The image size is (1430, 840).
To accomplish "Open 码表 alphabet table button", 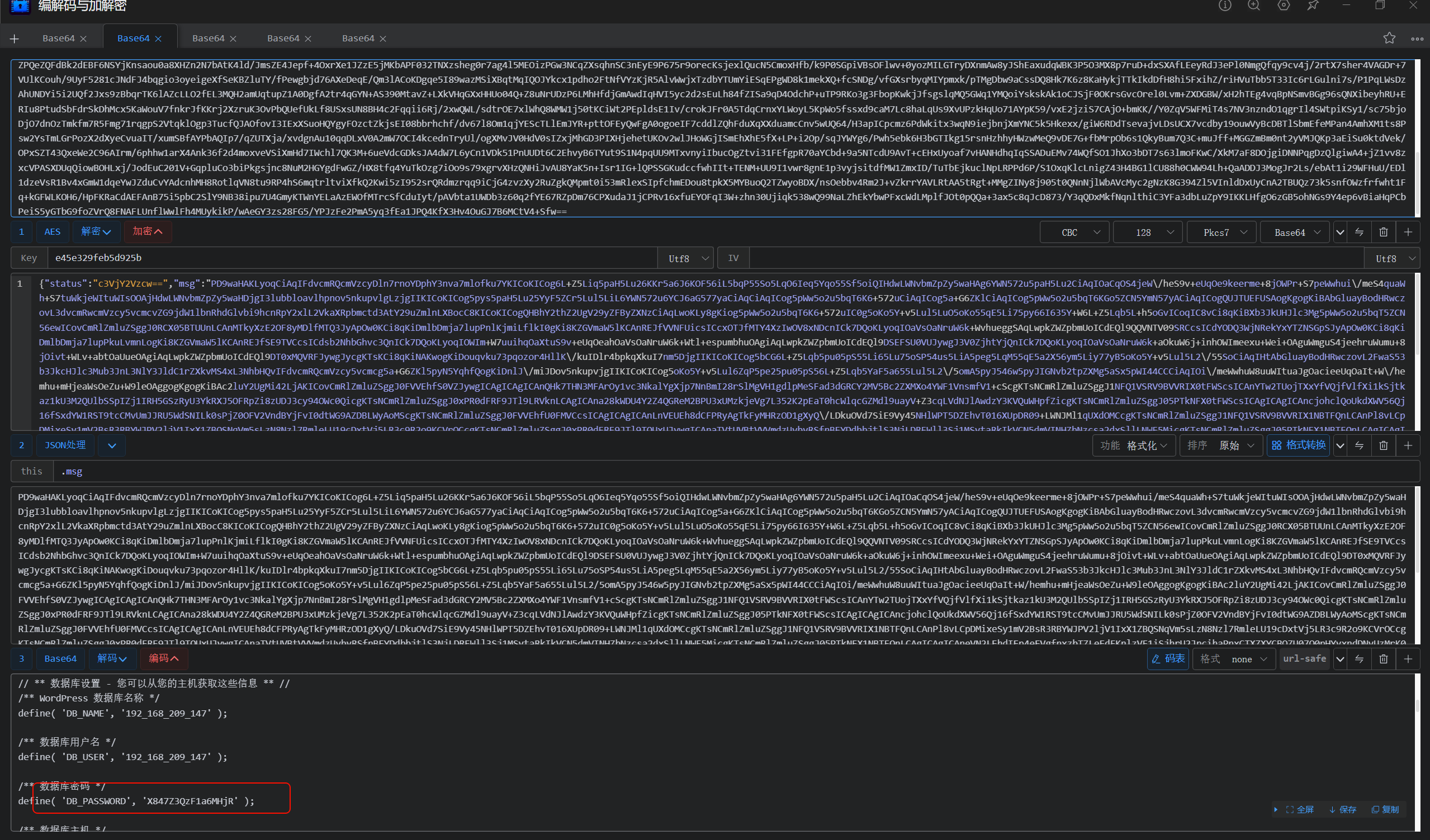I will (x=1168, y=658).
